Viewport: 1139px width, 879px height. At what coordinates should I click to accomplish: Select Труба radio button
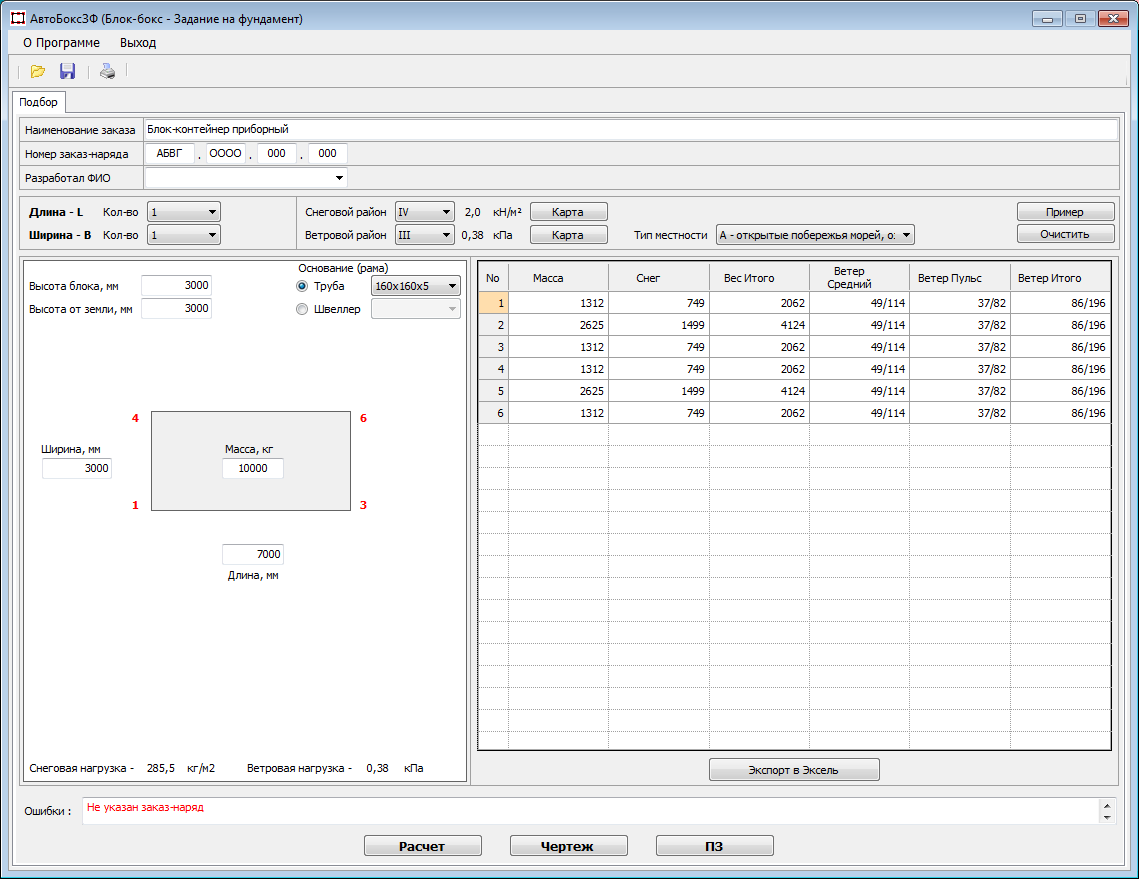coord(302,286)
